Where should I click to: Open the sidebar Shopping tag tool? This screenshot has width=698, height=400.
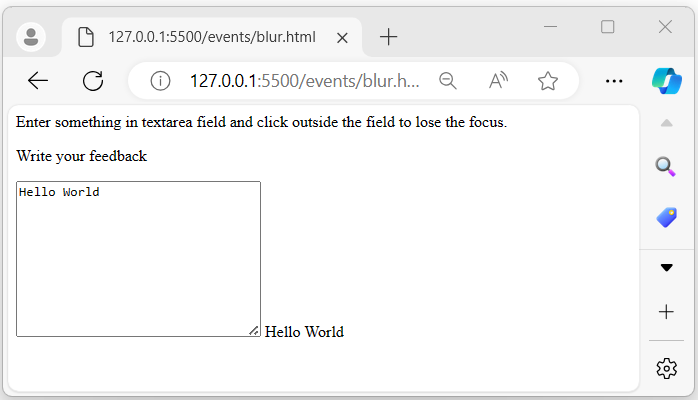point(666,217)
